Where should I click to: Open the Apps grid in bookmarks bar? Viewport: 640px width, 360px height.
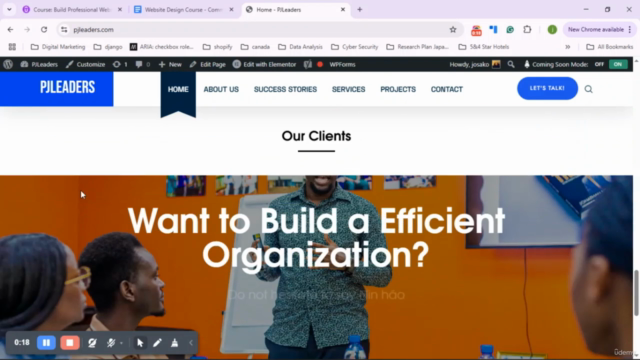pos(12,47)
